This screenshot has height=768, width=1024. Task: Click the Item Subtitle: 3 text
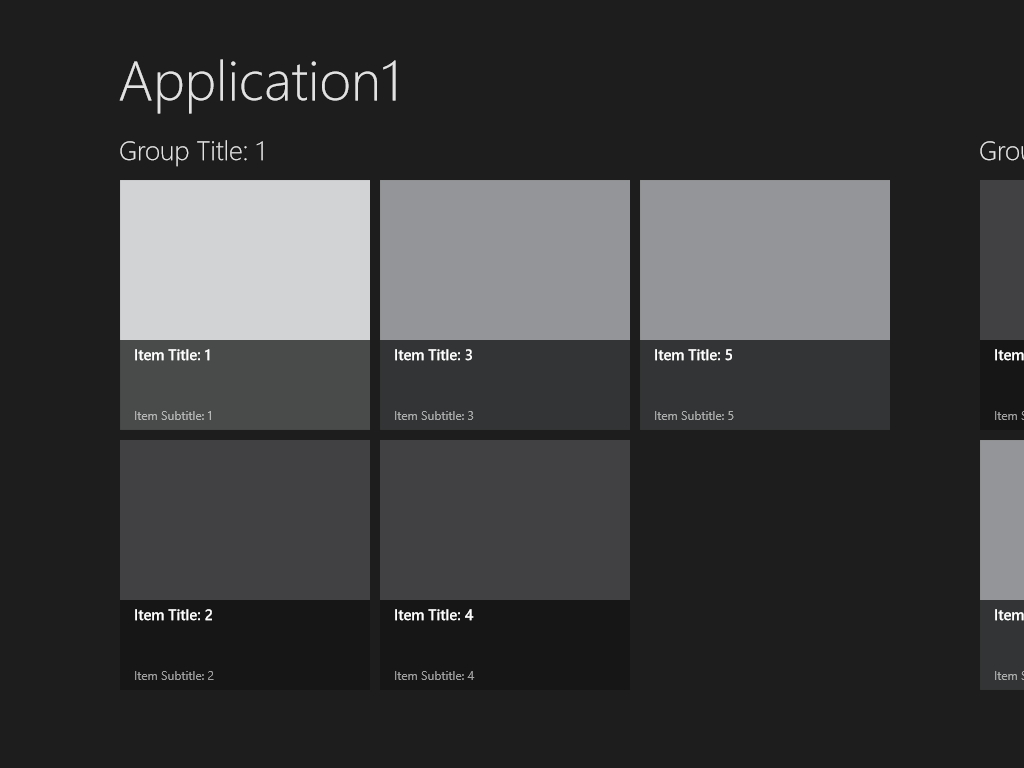tap(433, 415)
